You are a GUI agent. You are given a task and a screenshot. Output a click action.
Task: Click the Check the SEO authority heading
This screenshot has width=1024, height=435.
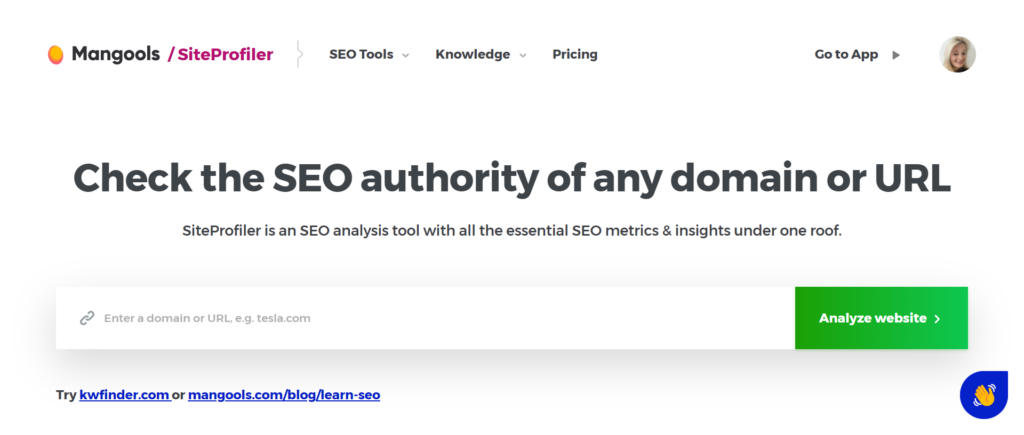click(512, 177)
